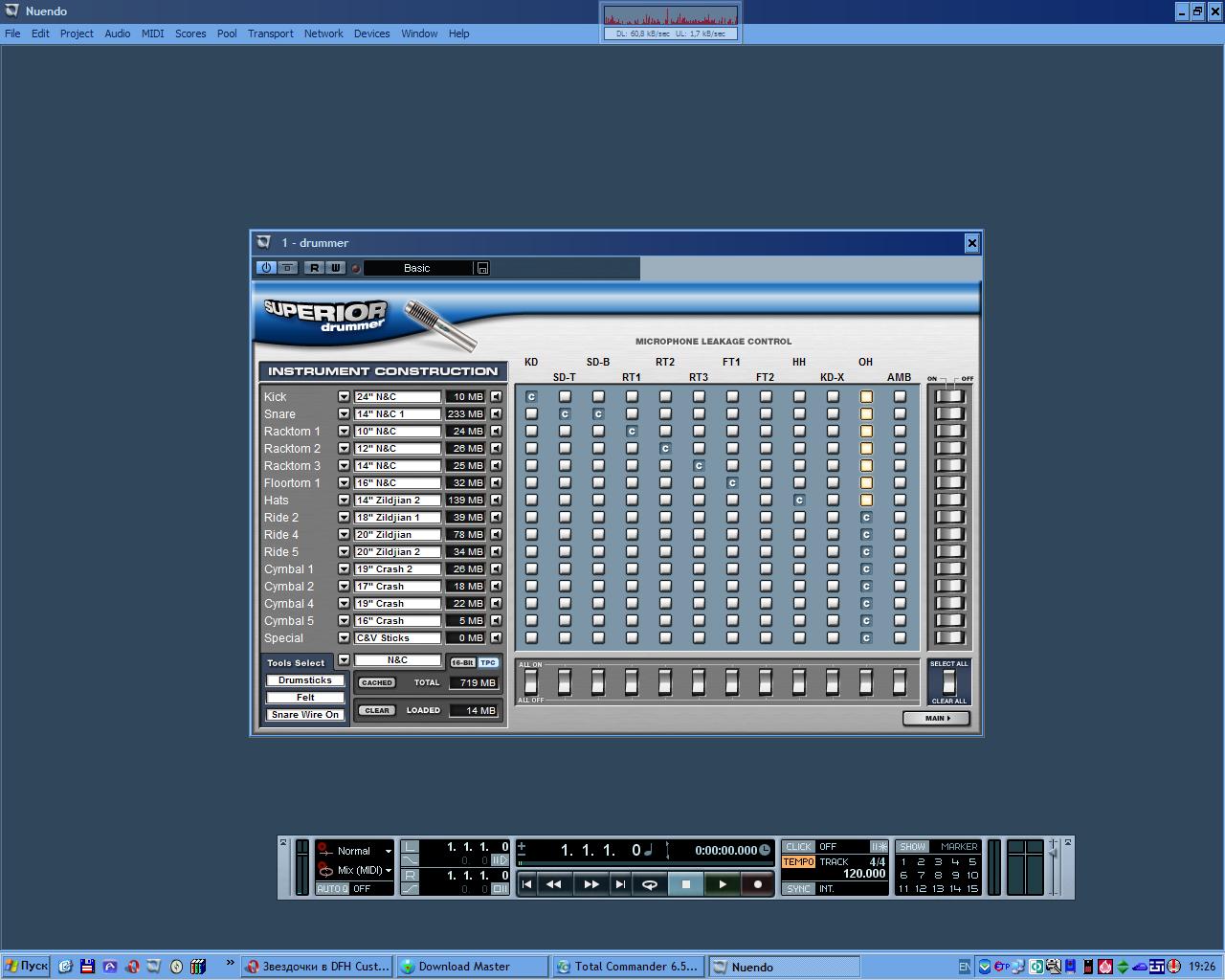Open Download Master from the taskbar

point(473,967)
